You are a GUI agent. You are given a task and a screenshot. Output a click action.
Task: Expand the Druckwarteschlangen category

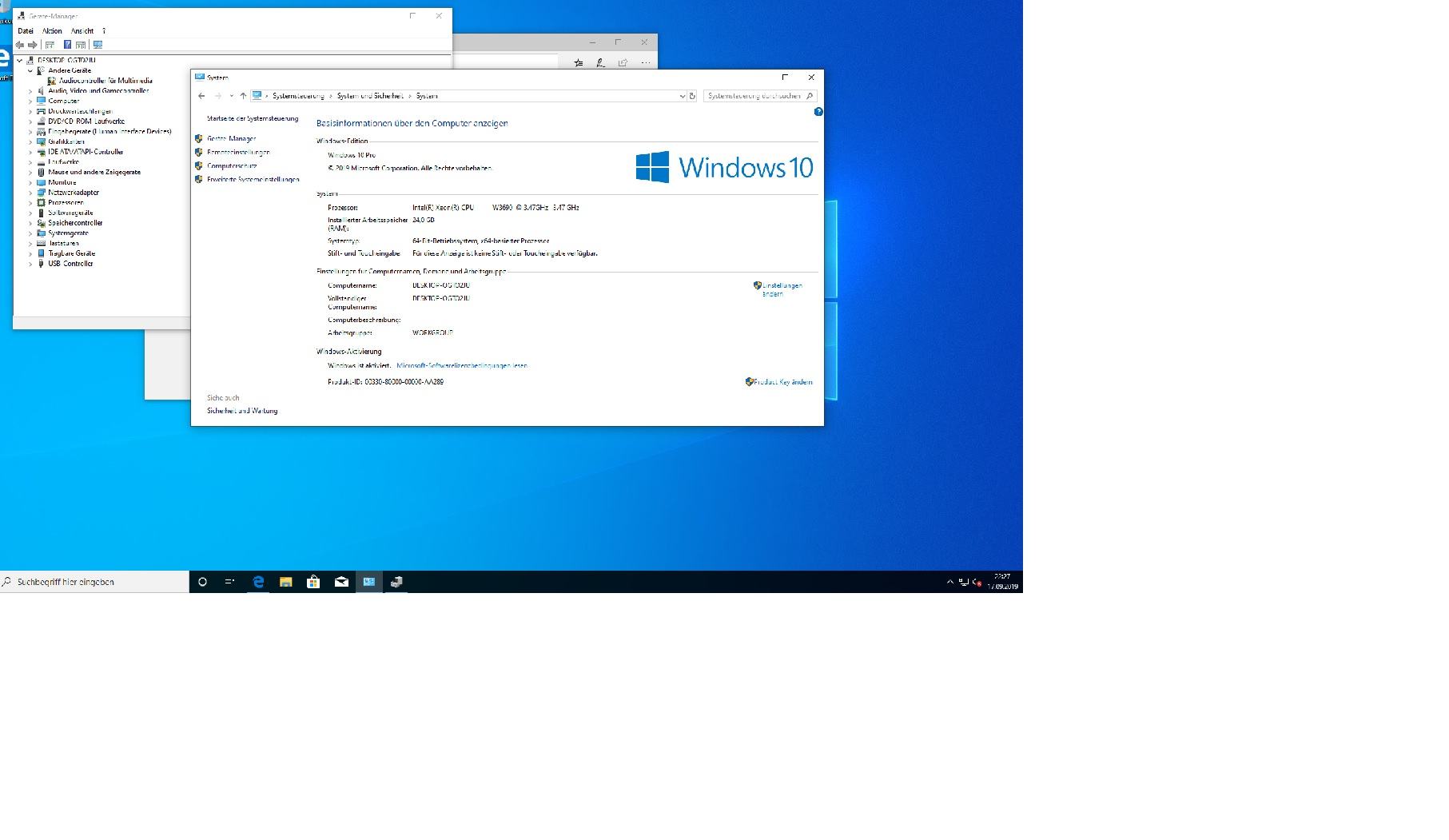coord(30,111)
